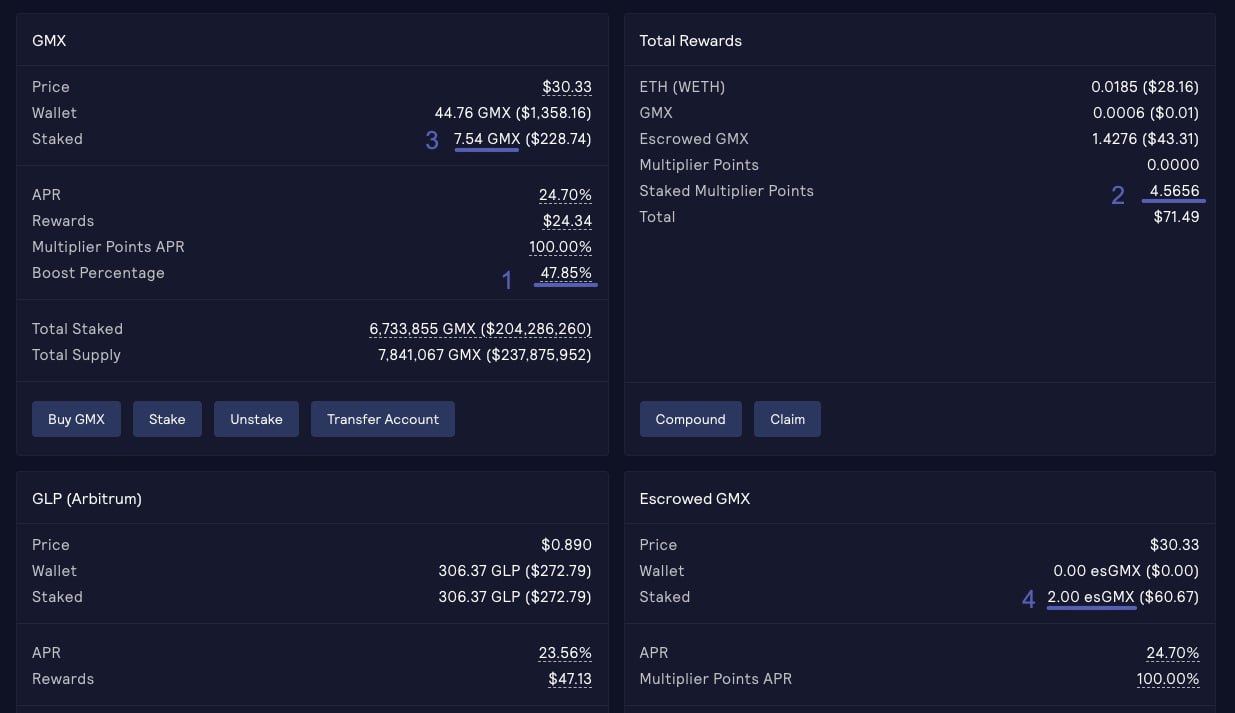Click the Total Supply 7,841,067 GMX value
Viewport: 1235px width, 713px height.
484,355
